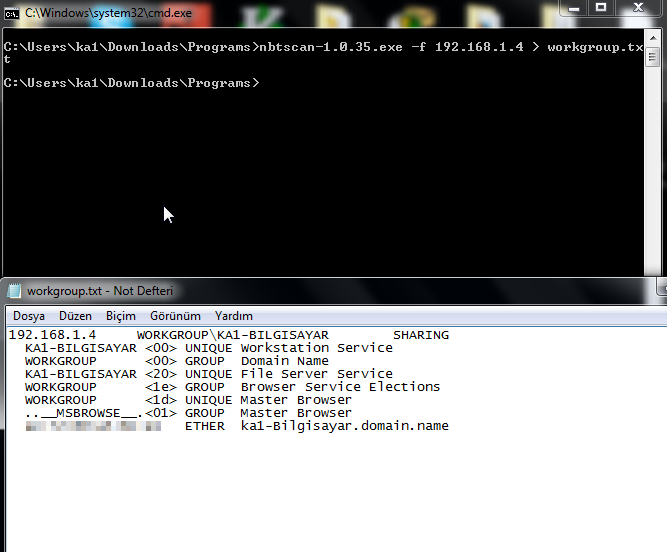Open the Görünüm menu
The image size is (667, 552).
pyautogui.click(x=175, y=316)
